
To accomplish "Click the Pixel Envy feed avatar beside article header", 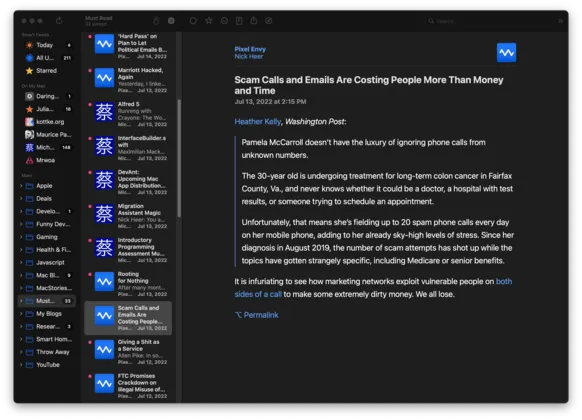I will coord(506,52).
